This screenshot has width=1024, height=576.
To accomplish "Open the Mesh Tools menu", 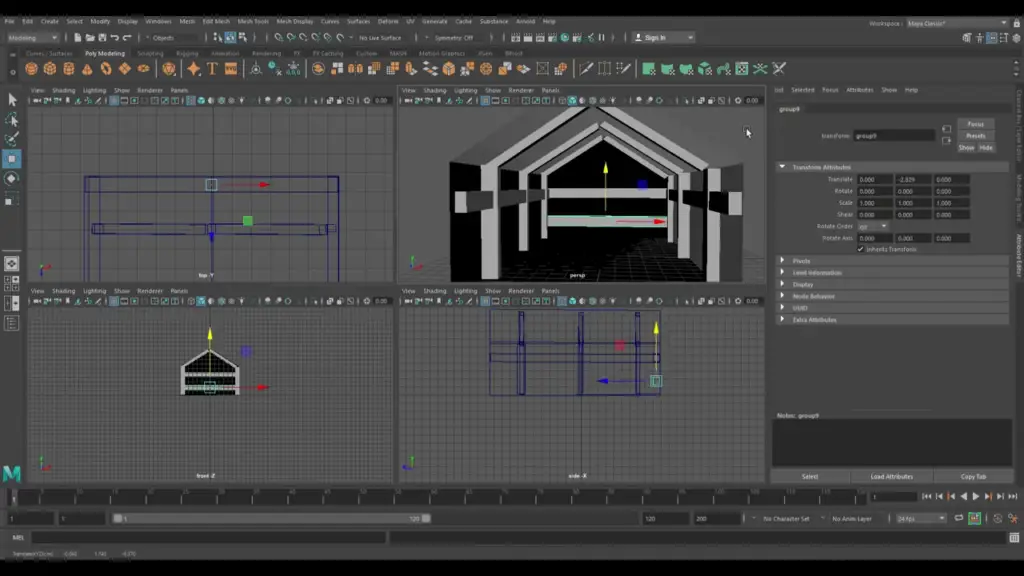I will tap(253, 21).
